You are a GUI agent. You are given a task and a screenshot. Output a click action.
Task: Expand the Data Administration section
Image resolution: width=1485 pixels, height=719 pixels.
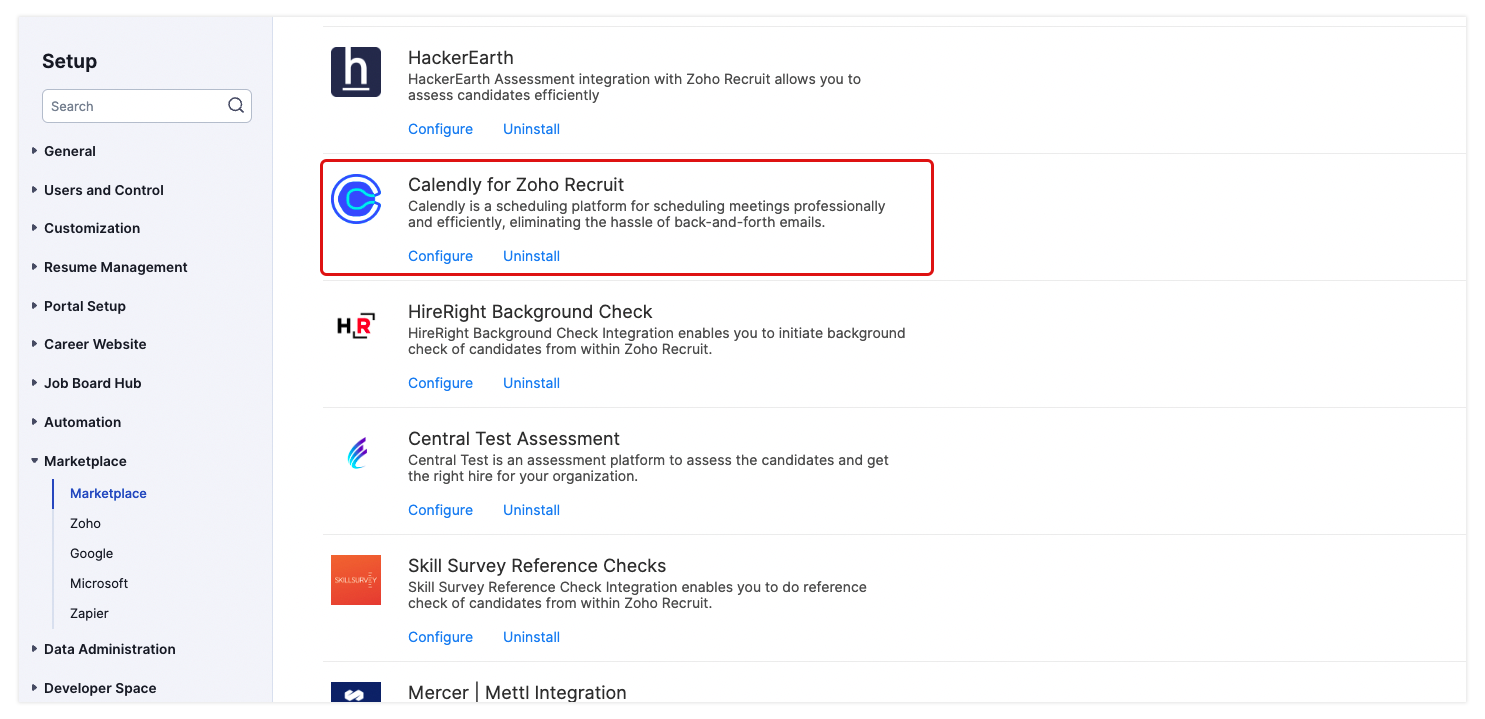coord(109,649)
